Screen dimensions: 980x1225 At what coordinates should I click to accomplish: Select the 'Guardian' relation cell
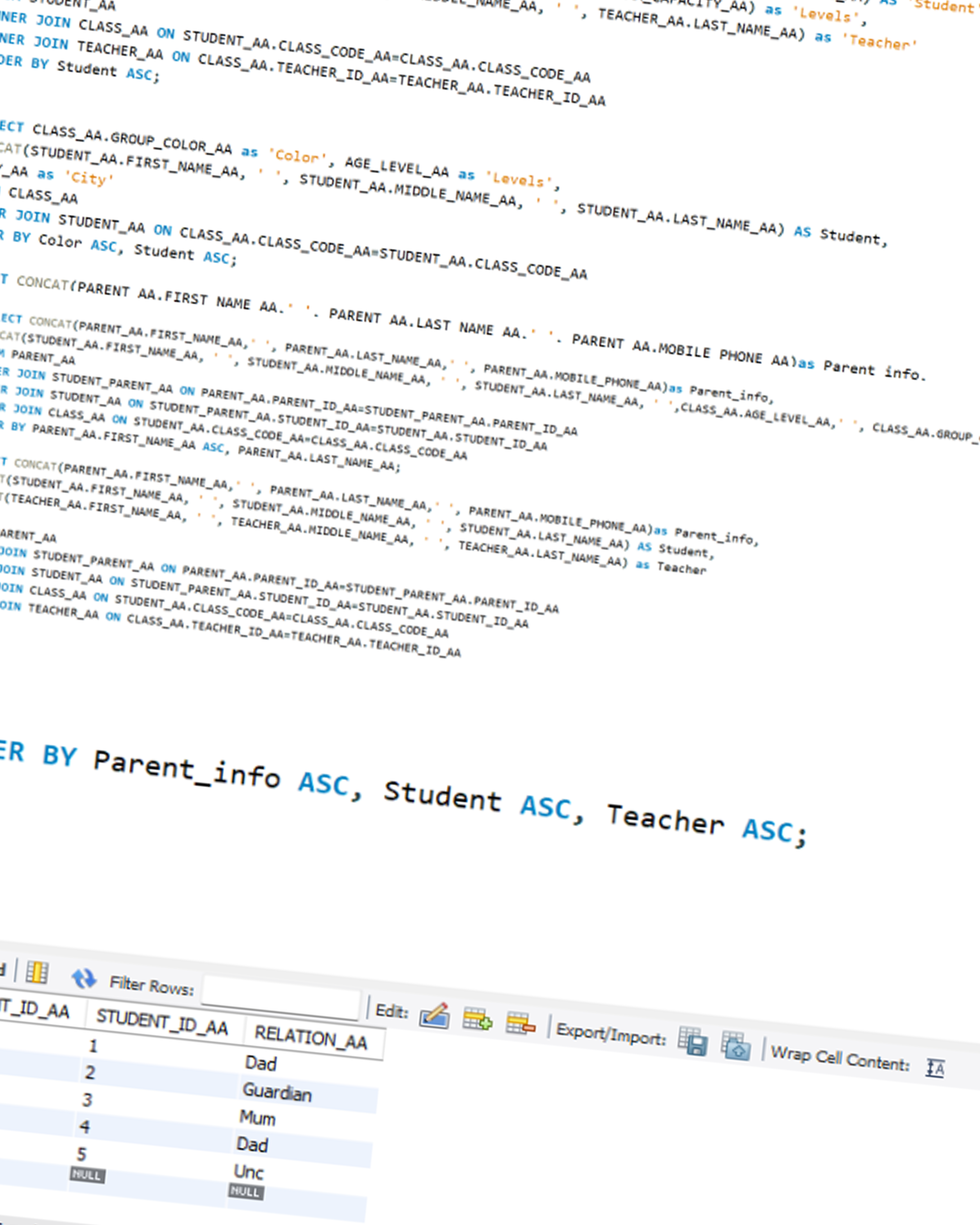pyautogui.click(x=277, y=1092)
